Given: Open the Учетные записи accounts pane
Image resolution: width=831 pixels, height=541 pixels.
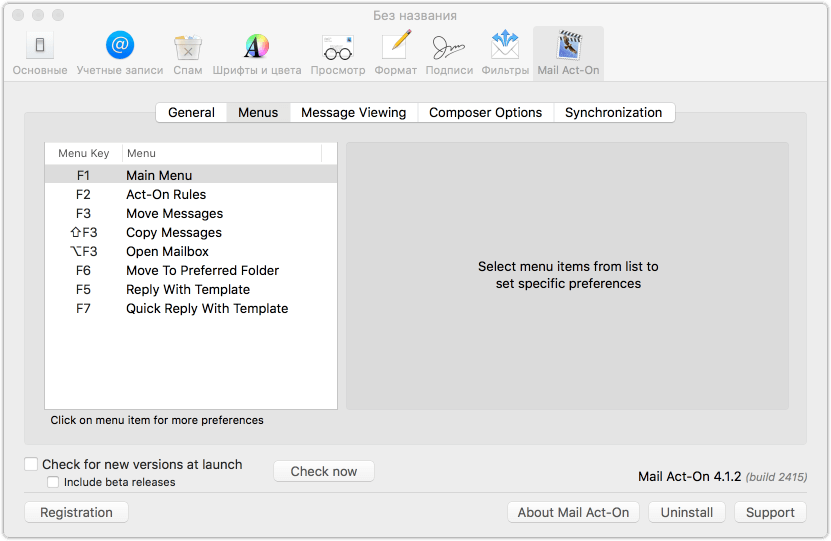Looking at the screenshot, I should point(120,54).
